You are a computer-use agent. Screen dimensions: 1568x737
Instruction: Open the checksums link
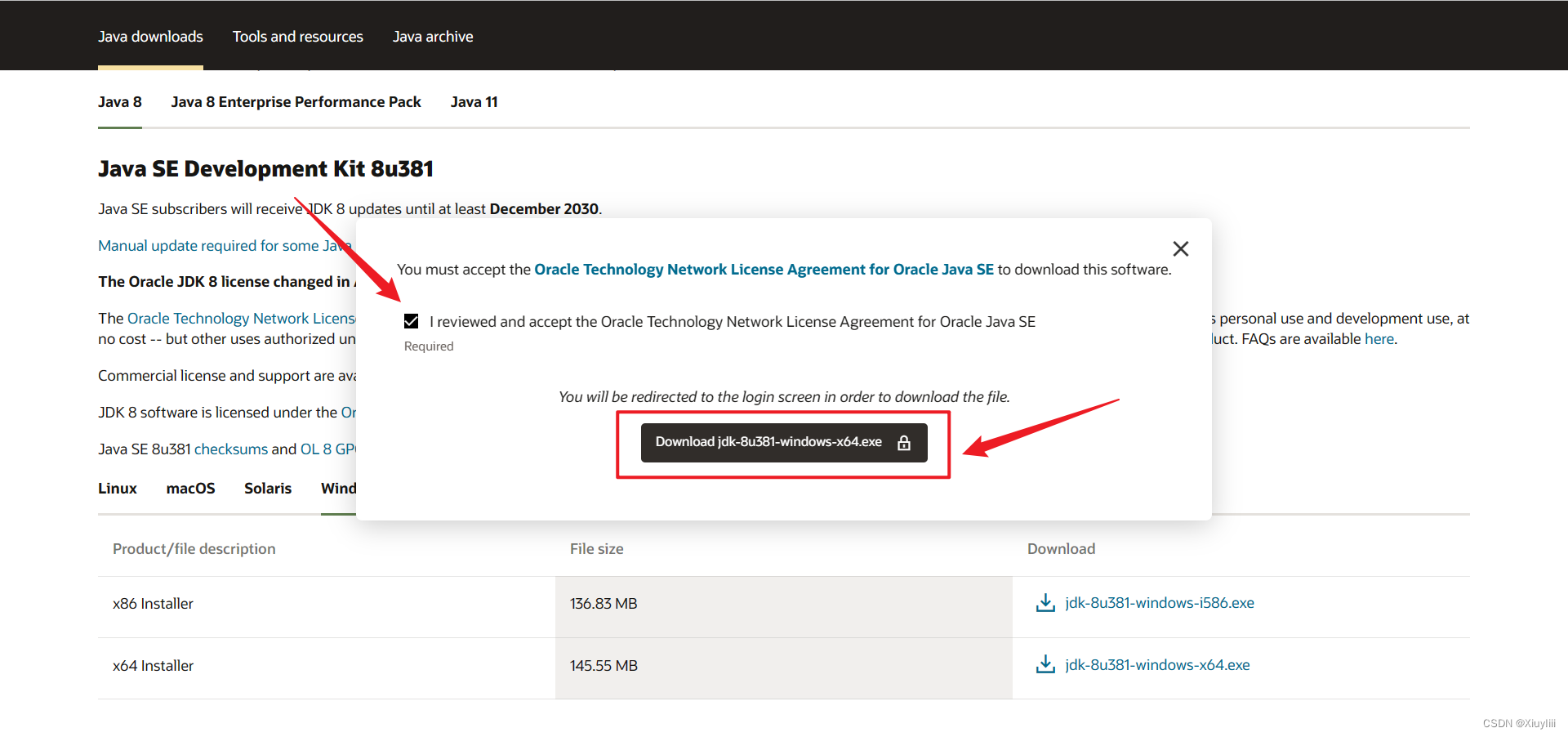tap(231, 449)
